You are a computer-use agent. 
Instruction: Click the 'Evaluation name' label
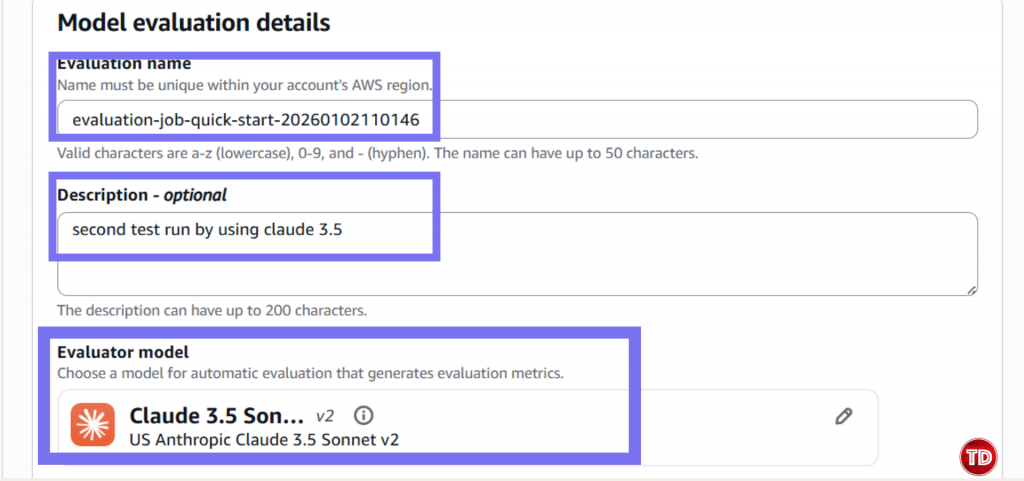(x=124, y=64)
